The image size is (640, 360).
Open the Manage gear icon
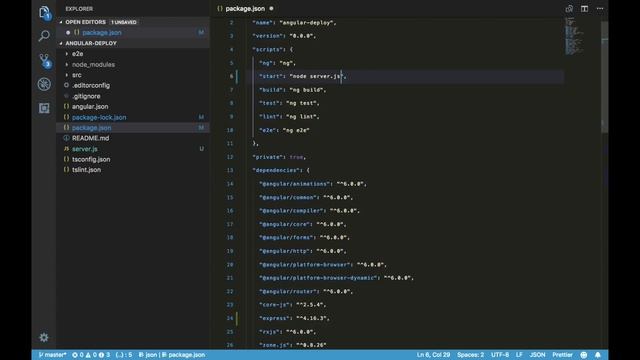(x=44, y=338)
